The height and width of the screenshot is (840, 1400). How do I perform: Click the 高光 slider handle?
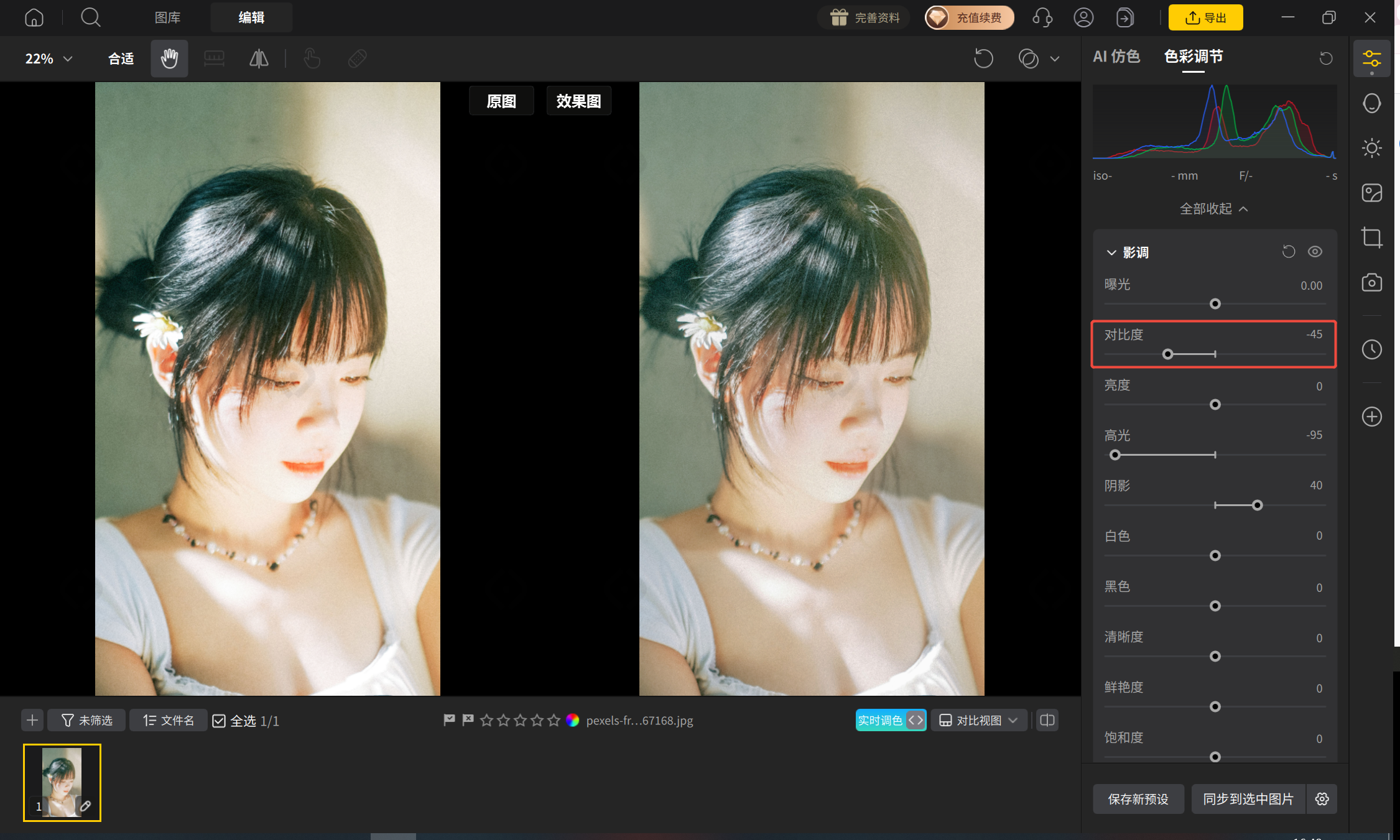pyautogui.click(x=1115, y=455)
